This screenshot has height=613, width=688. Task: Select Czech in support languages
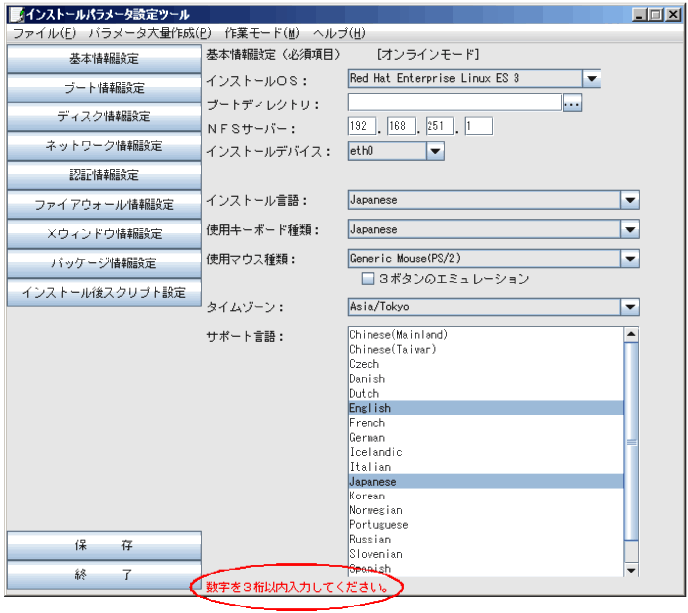pyautogui.click(x=486, y=364)
